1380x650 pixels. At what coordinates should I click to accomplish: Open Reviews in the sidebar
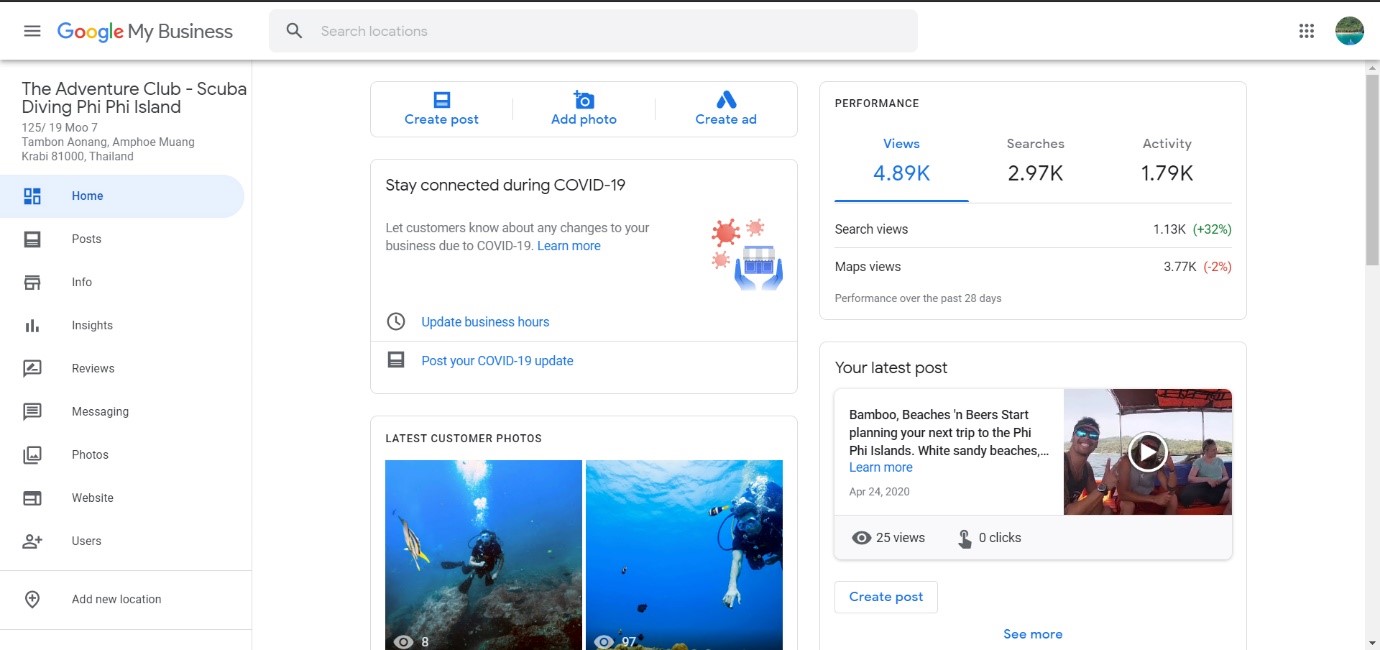(x=93, y=368)
